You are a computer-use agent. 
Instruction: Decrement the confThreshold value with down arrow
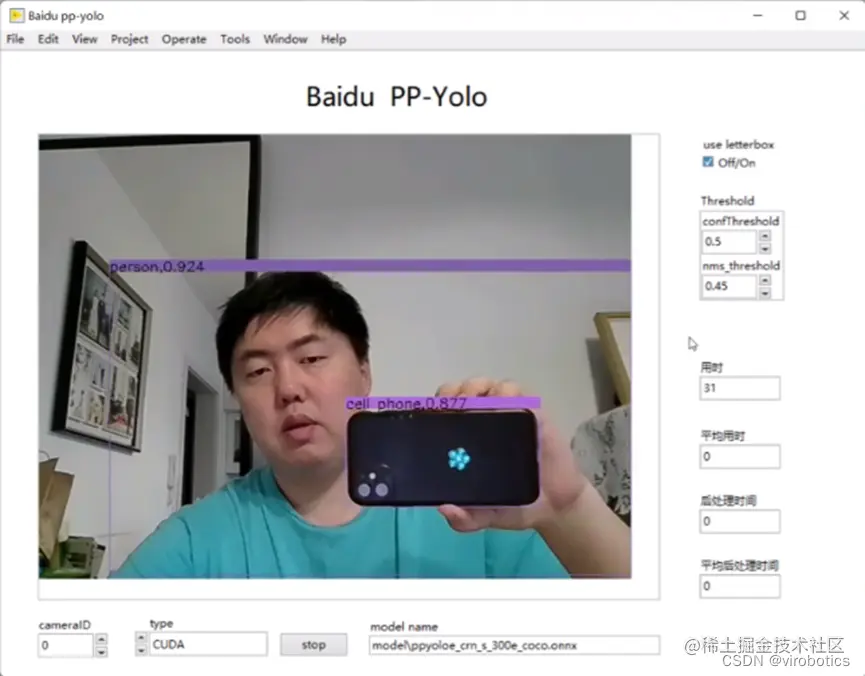coord(765,248)
